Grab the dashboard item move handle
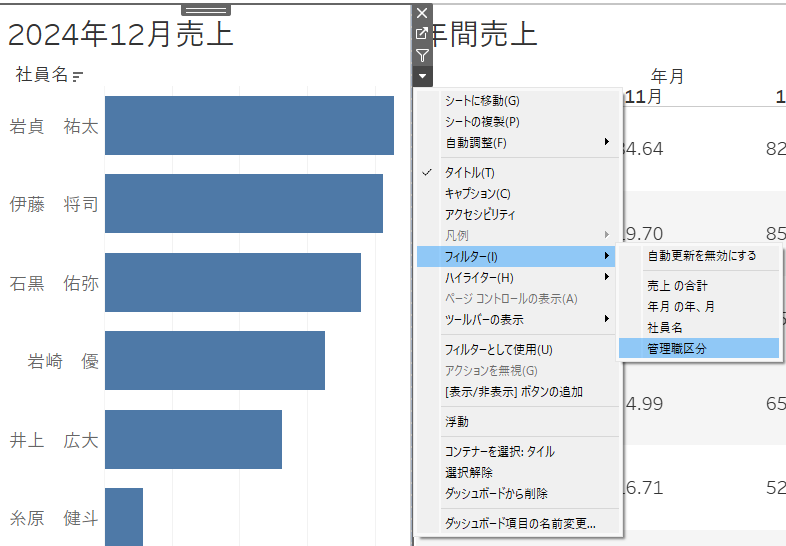 click(206, 10)
